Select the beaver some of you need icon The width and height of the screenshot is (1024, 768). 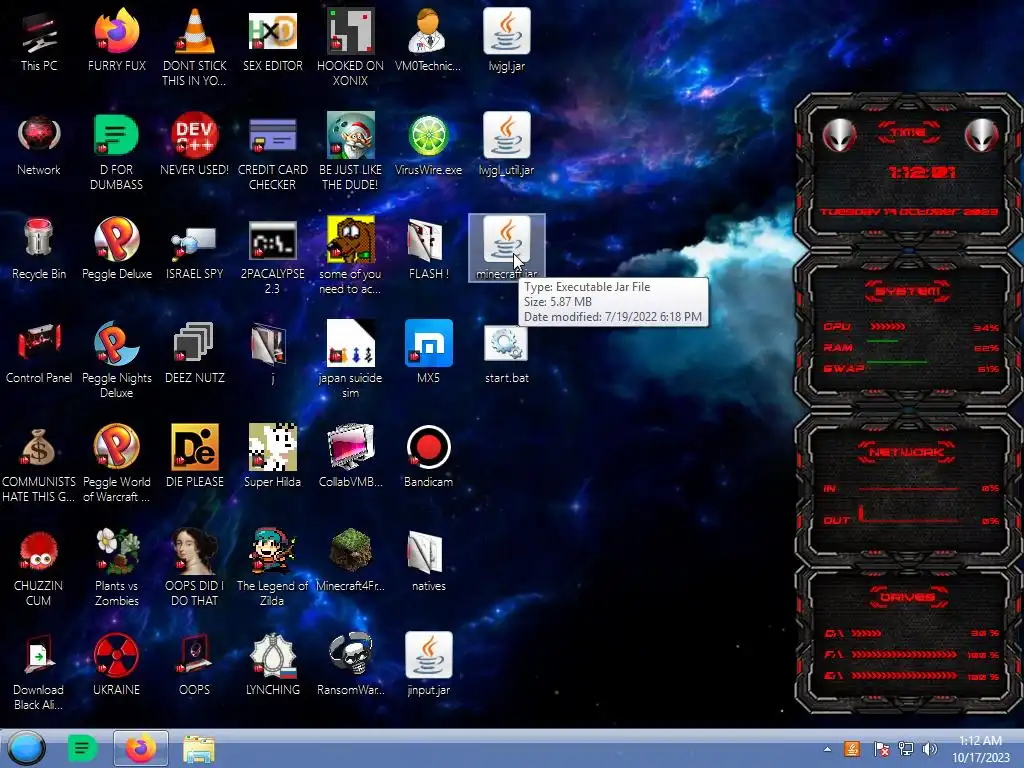351,242
